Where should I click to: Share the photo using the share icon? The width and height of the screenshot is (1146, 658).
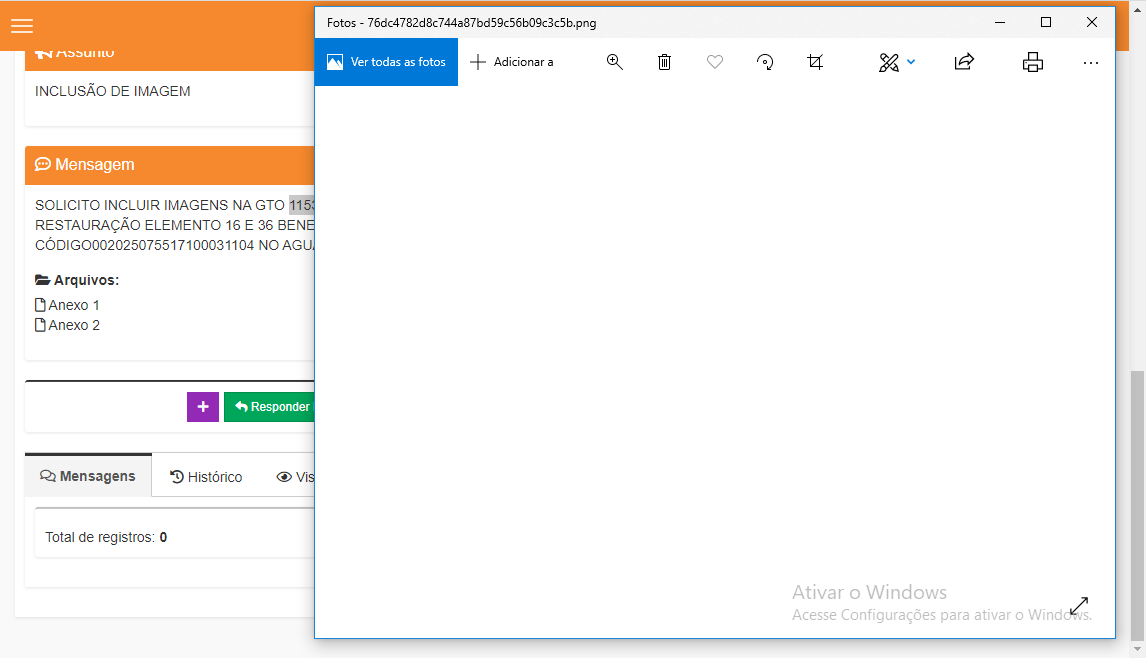pyautogui.click(x=964, y=62)
